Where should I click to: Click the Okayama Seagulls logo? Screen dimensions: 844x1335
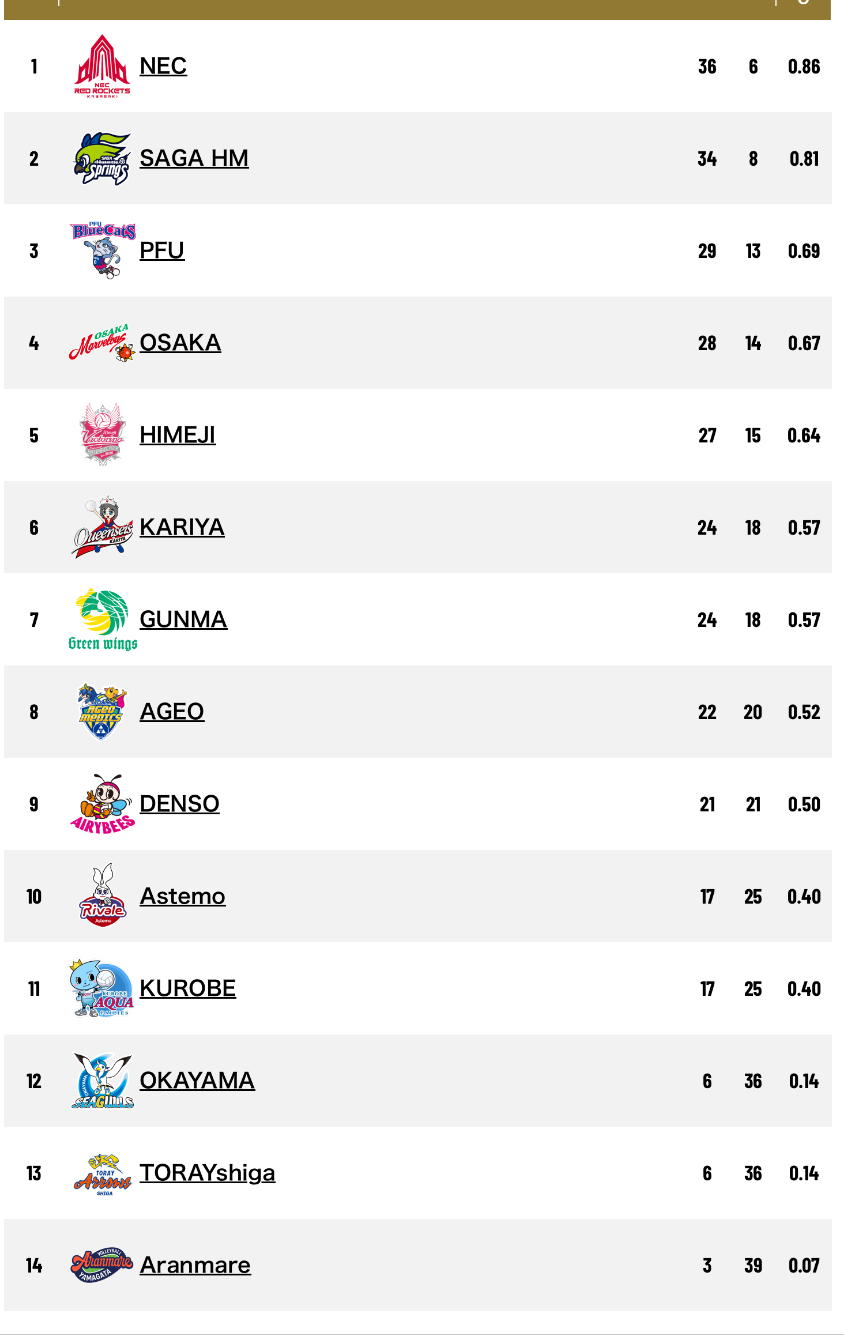pyautogui.click(x=102, y=1080)
